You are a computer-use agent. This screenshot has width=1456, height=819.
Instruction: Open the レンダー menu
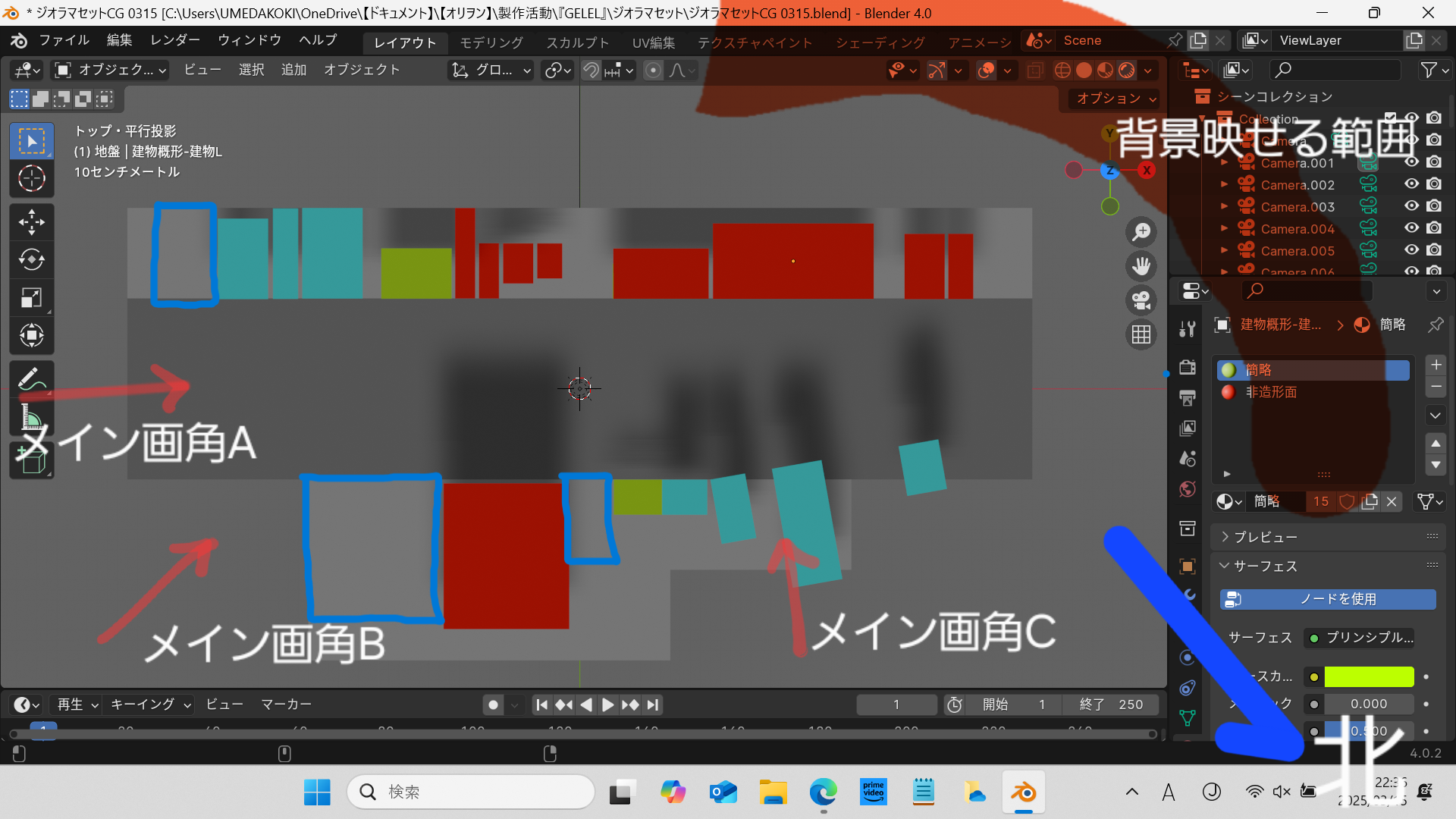coord(175,40)
